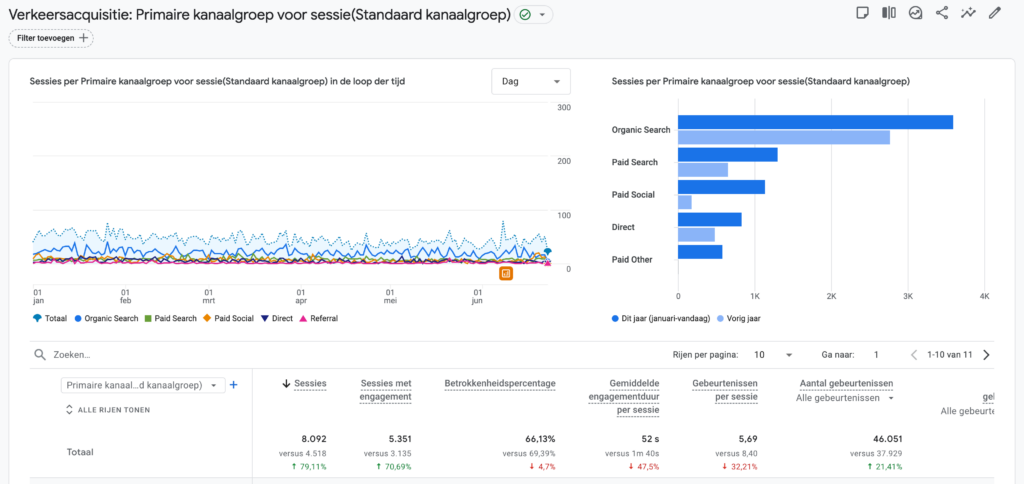Click the compare columns icon
This screenshot has width=1024, height=484.
[x=889, y=13]
